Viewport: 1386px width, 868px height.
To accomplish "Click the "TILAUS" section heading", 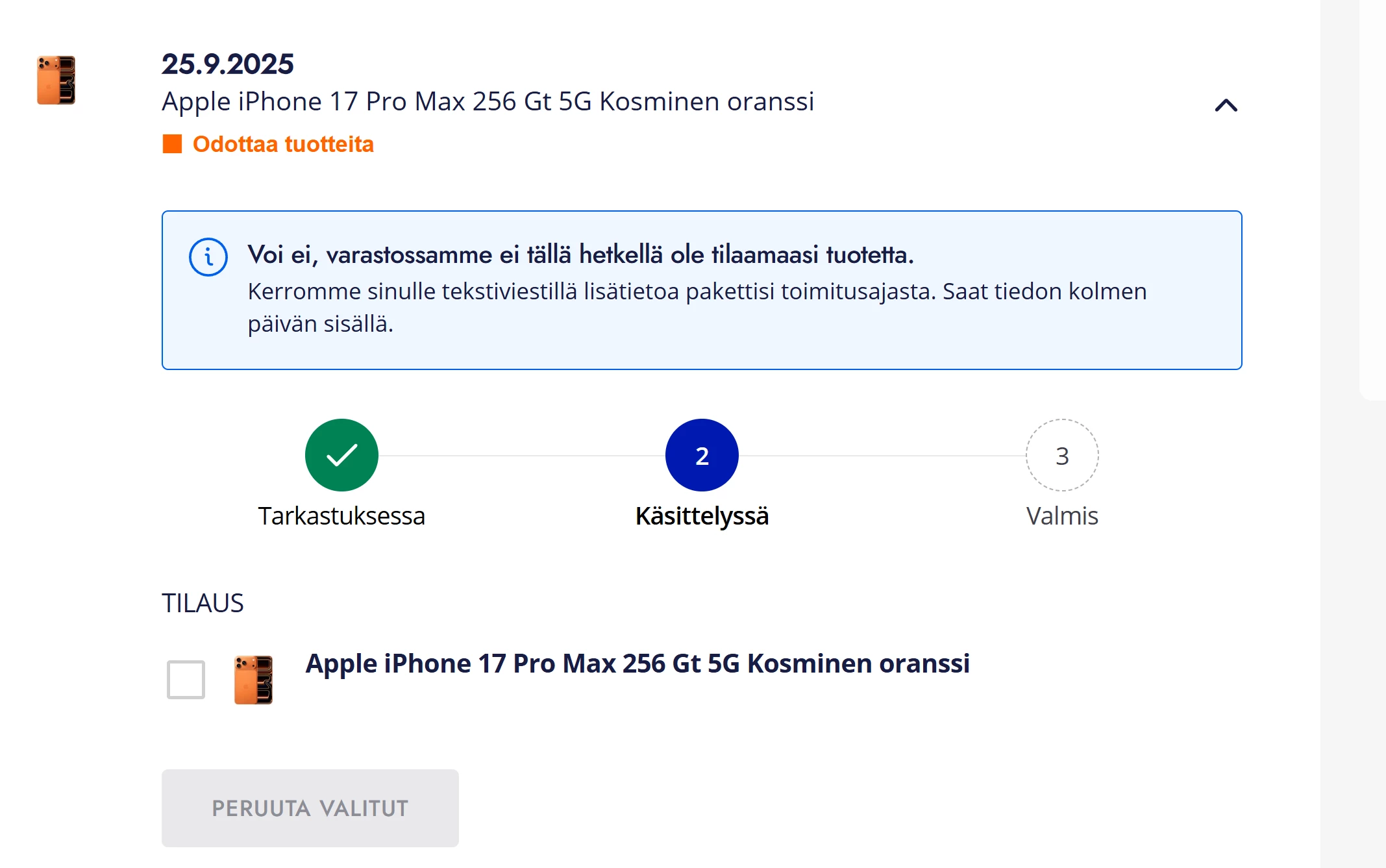I will point(203,603).
